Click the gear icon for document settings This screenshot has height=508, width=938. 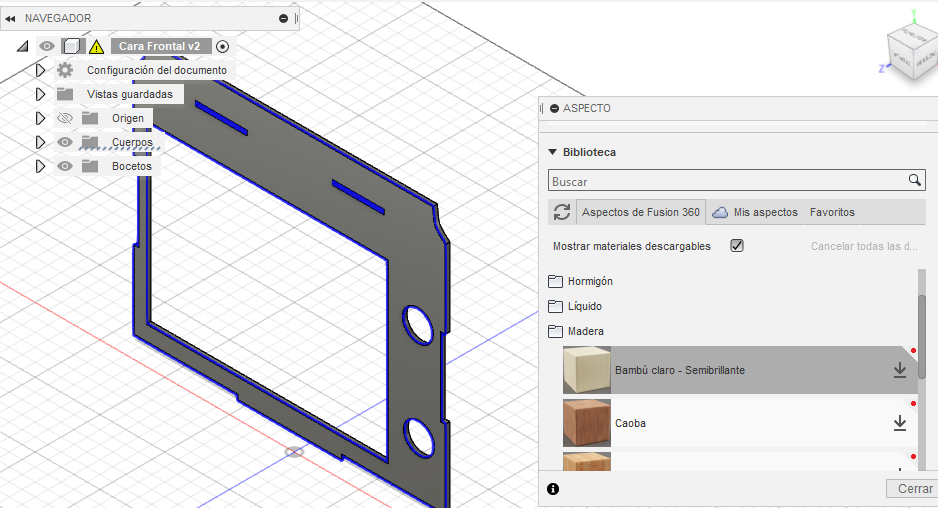(x=65, y=70)
